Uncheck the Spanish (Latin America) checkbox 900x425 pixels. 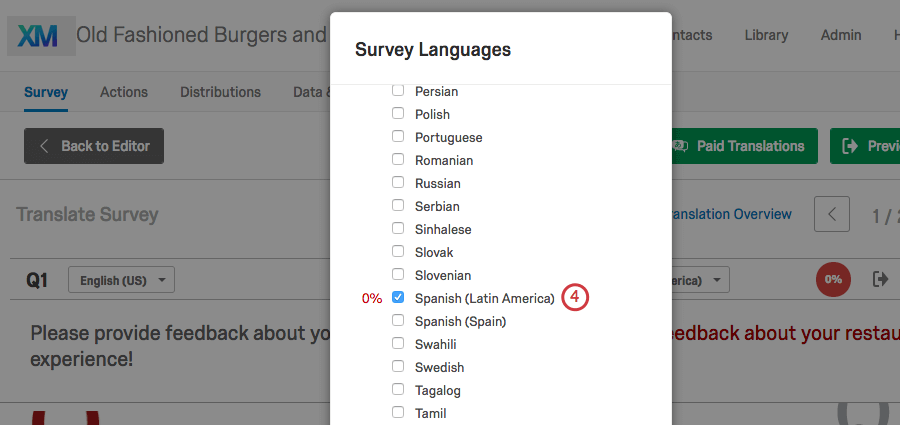[398, 298]
